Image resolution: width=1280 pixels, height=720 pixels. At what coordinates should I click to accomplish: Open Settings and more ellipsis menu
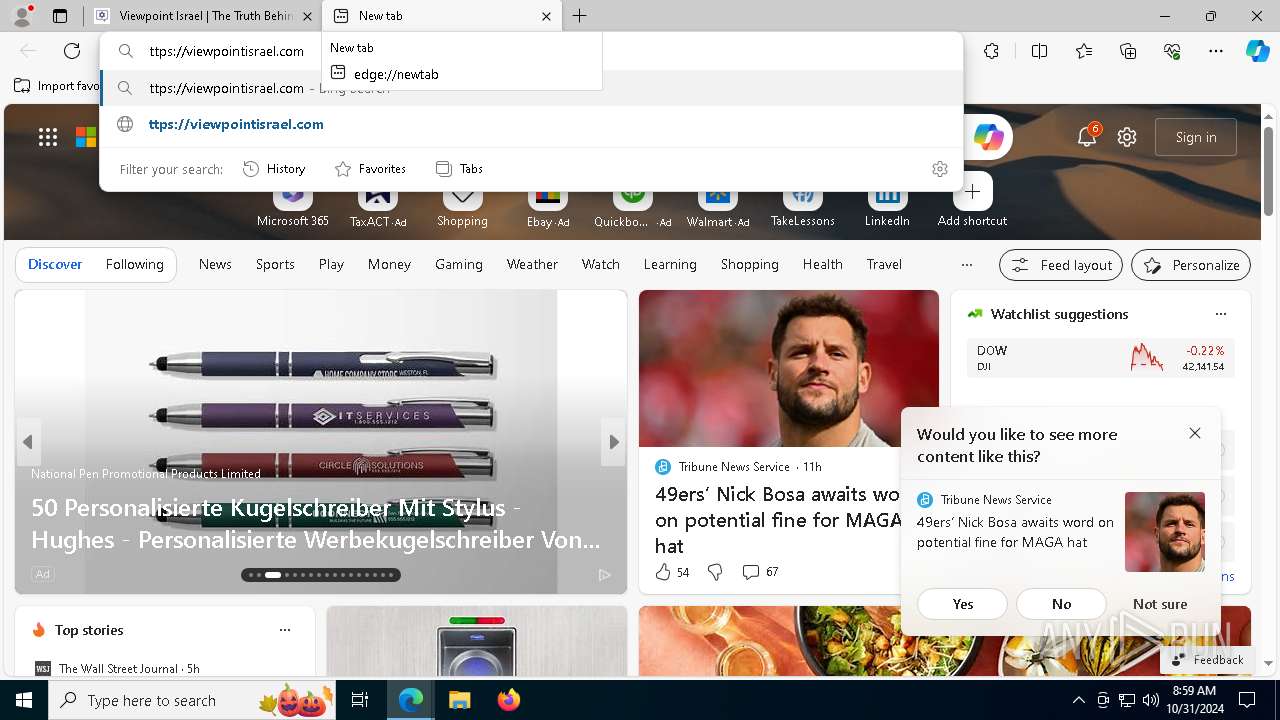pos(1216,51)
